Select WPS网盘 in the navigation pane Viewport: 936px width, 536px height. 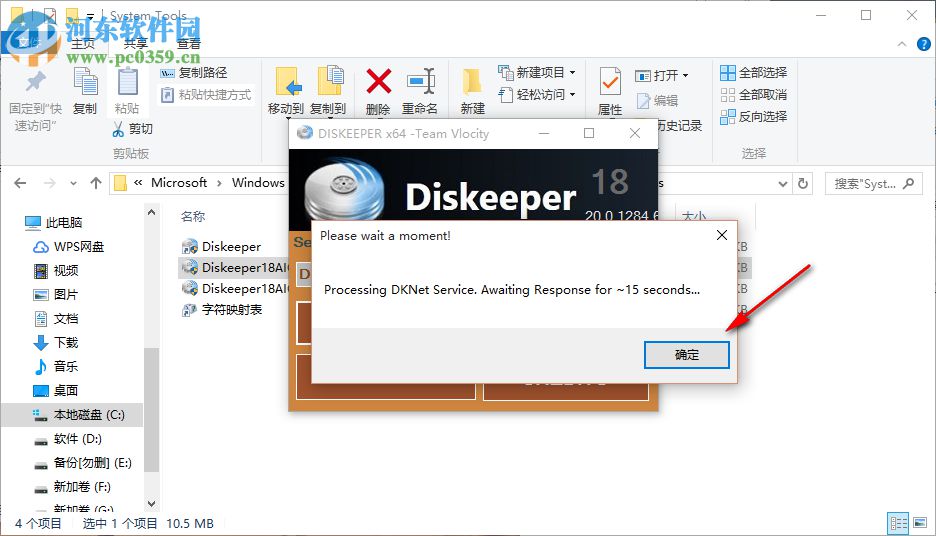[69, 247]
